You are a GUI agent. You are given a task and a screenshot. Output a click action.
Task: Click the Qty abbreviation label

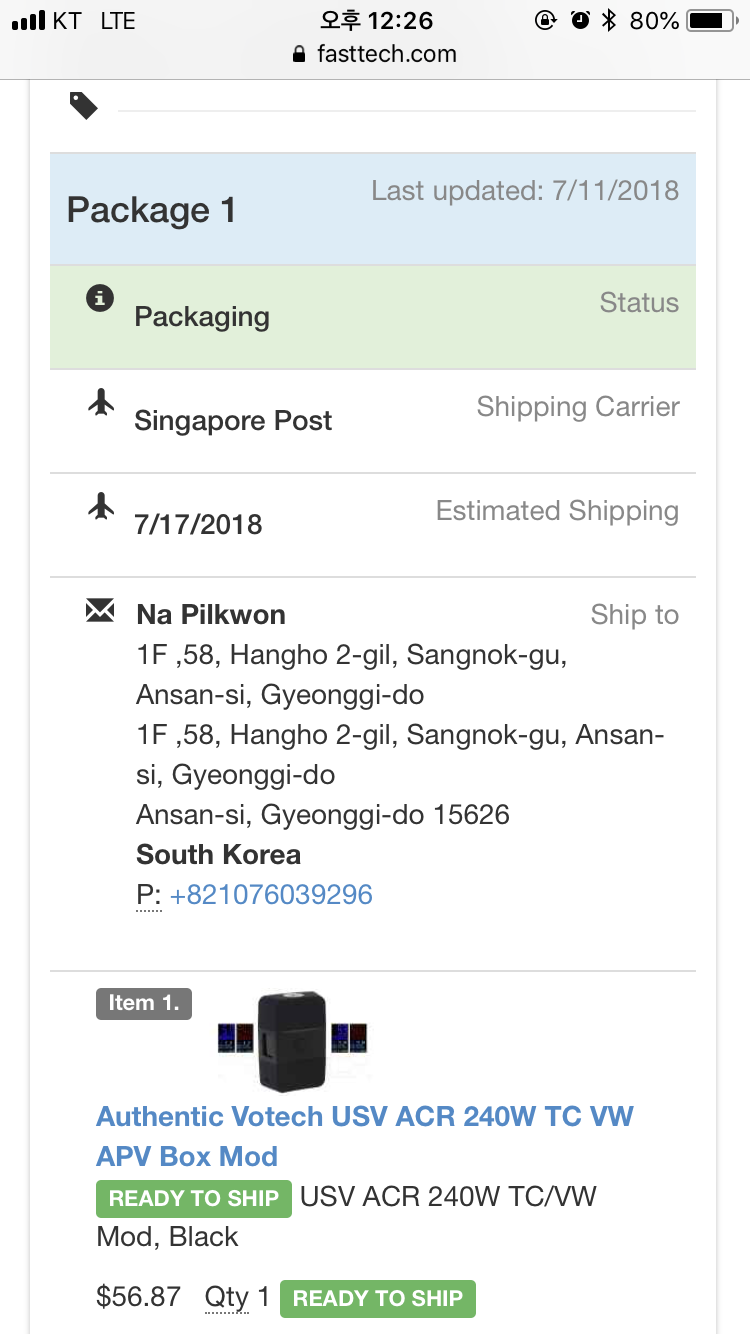pyautogui.click(x=226, y=1298)
